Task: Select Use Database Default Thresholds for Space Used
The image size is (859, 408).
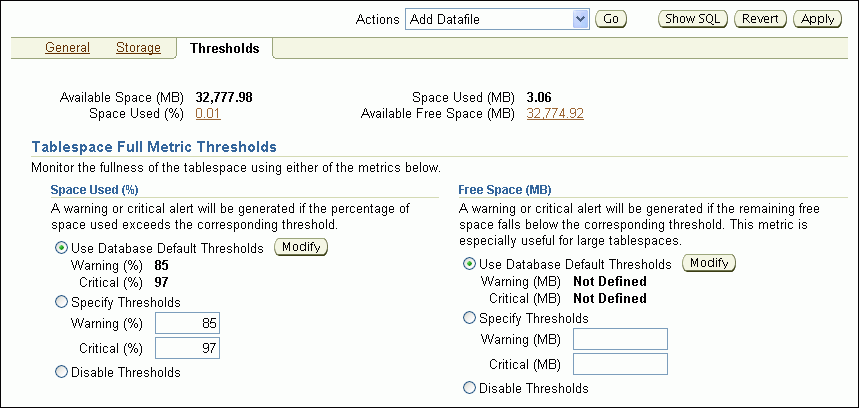Action: (x=62, y=247)
